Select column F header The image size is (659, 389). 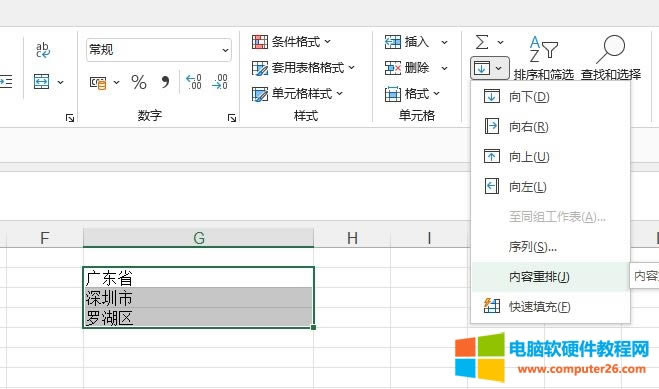pyautogui.click(x=45, y=238)
